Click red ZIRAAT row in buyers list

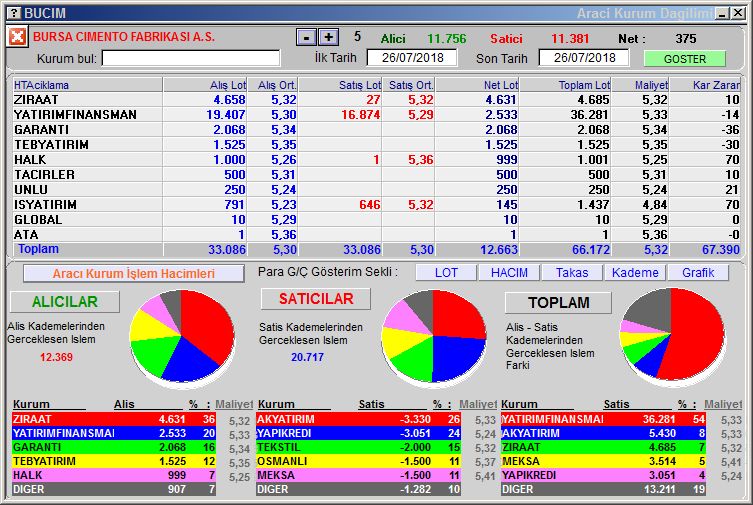click(x=114, y=419)
